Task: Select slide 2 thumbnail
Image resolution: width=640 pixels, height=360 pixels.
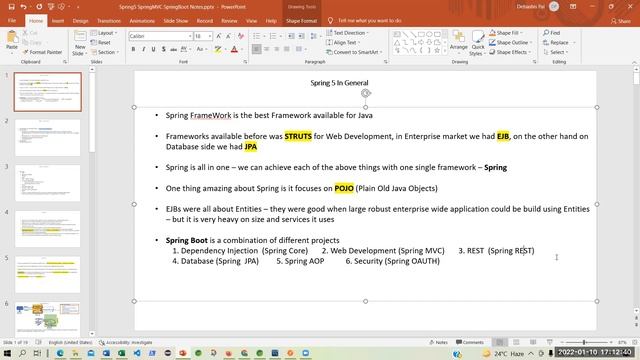Action: click(48, 138)
